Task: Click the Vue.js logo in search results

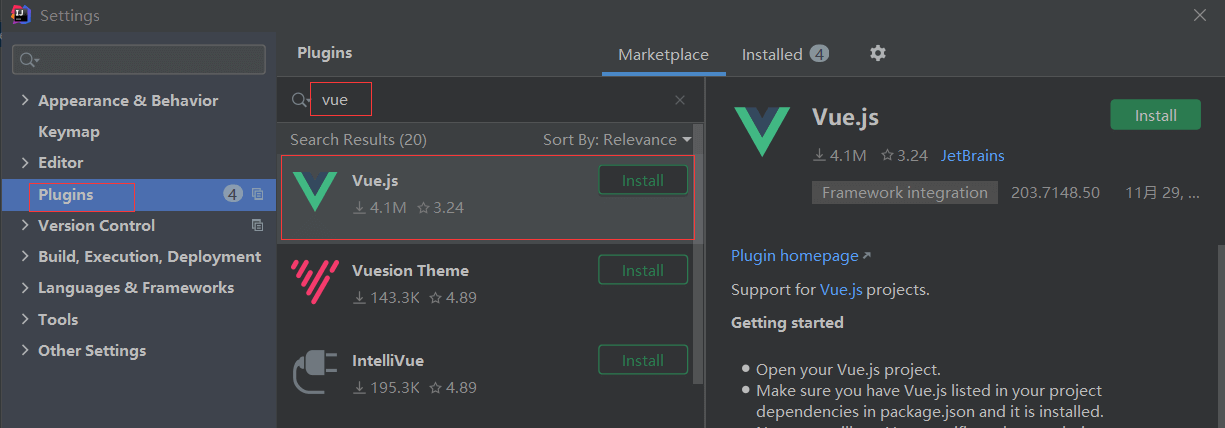Action: point(314,193)
